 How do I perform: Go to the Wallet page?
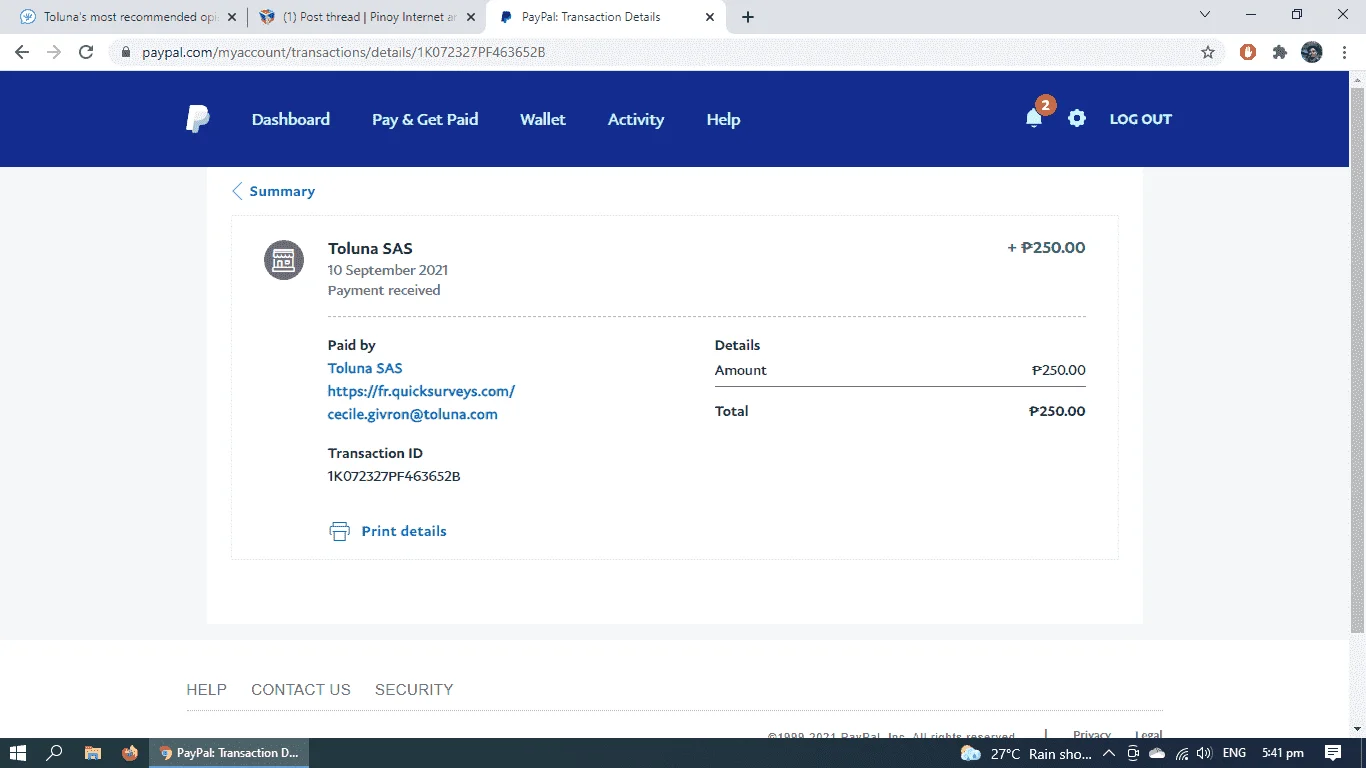click(x=543, y=119)
